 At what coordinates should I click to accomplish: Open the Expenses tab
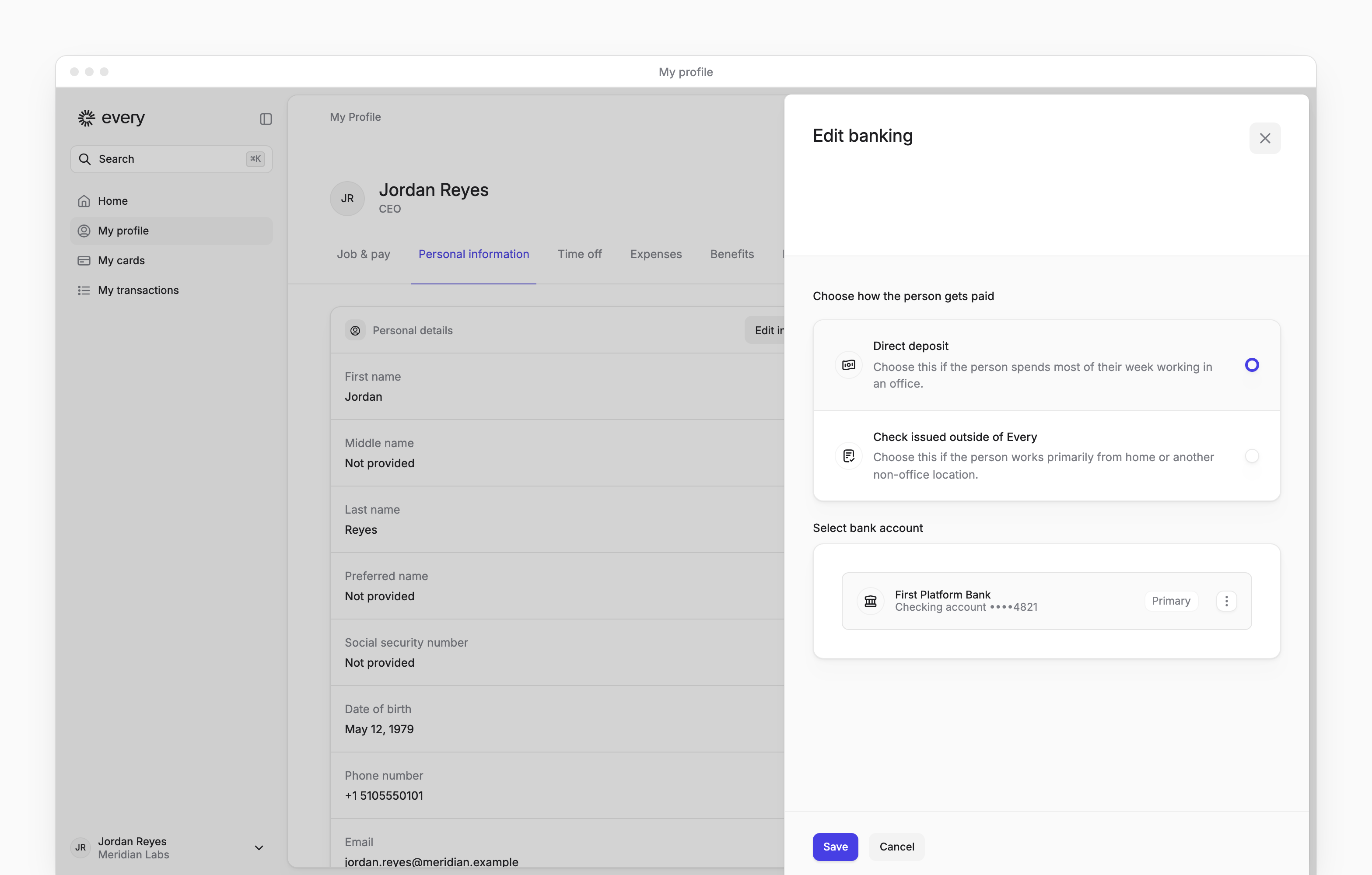(x=656, y=254)
